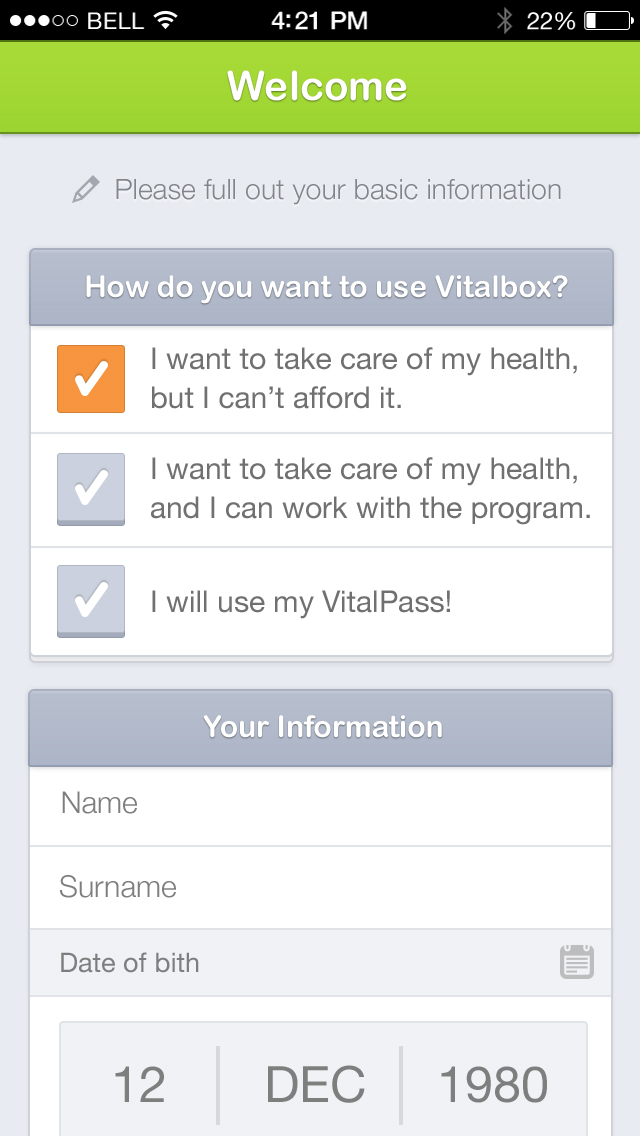Click the pencil icon beside the instructions
Screen dimensions: 640x1136
86,190
